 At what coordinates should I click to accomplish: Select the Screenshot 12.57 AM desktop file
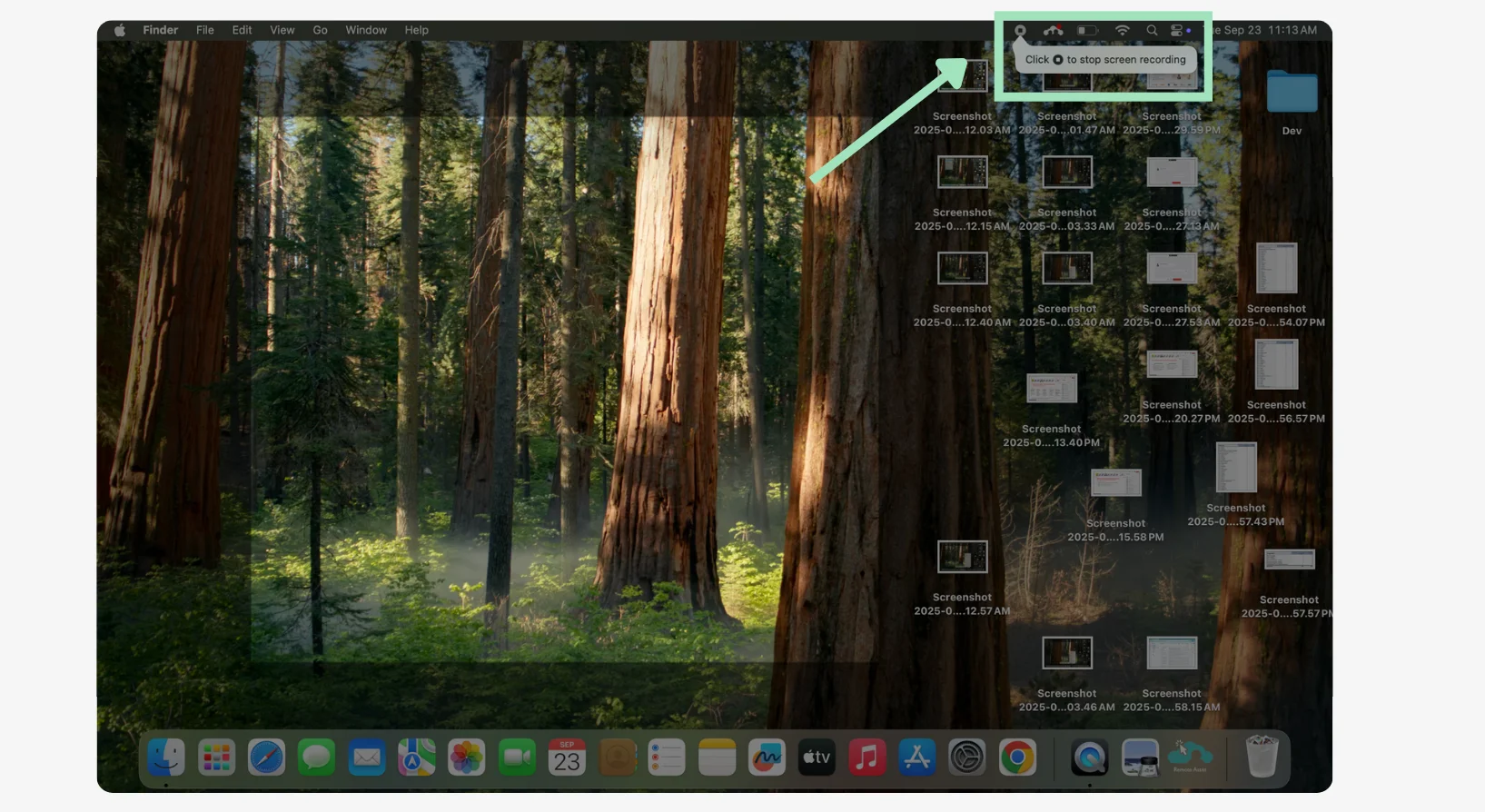(x=962, y=558)
